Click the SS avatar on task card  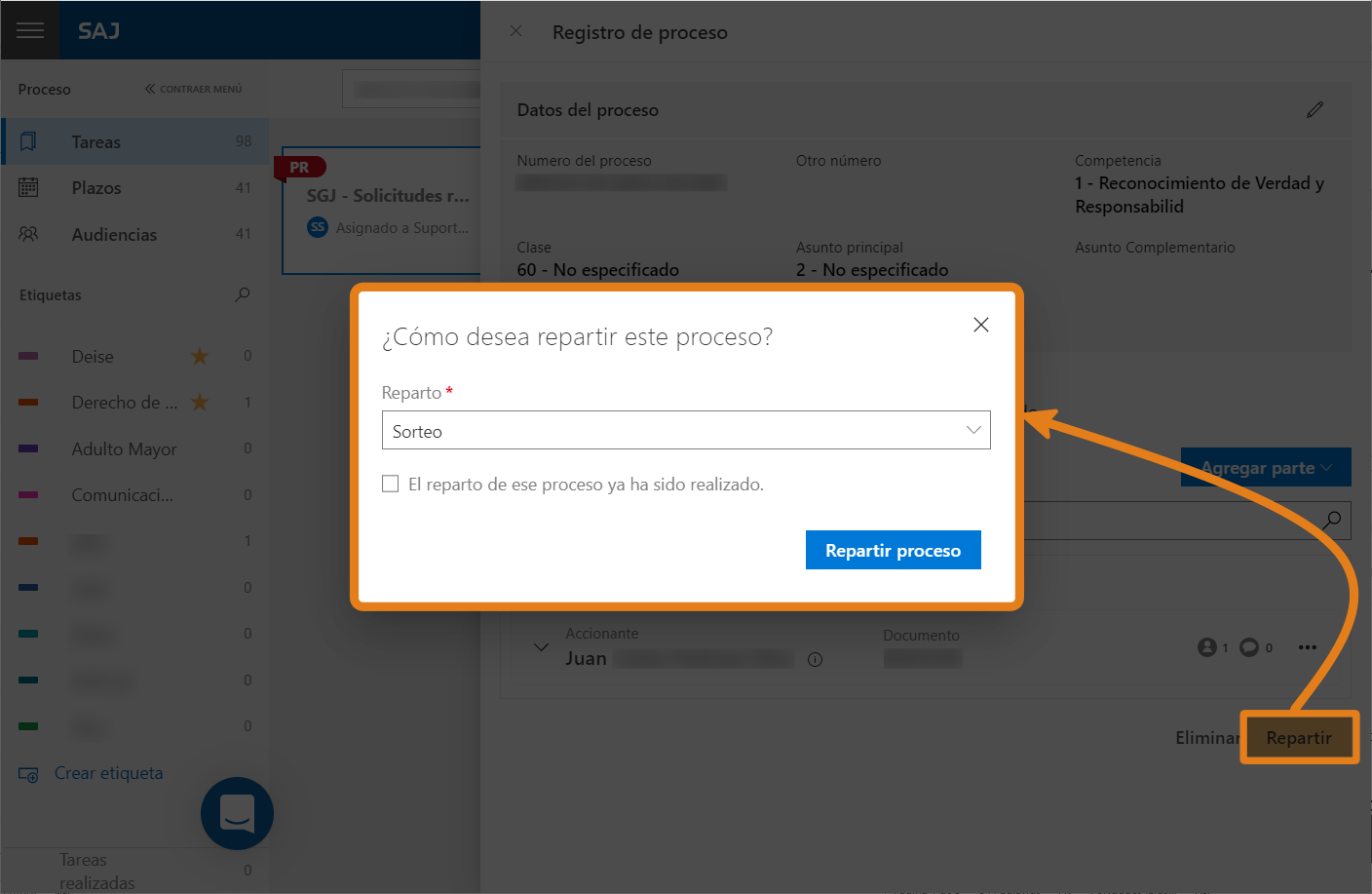click(x=318, y=227)
